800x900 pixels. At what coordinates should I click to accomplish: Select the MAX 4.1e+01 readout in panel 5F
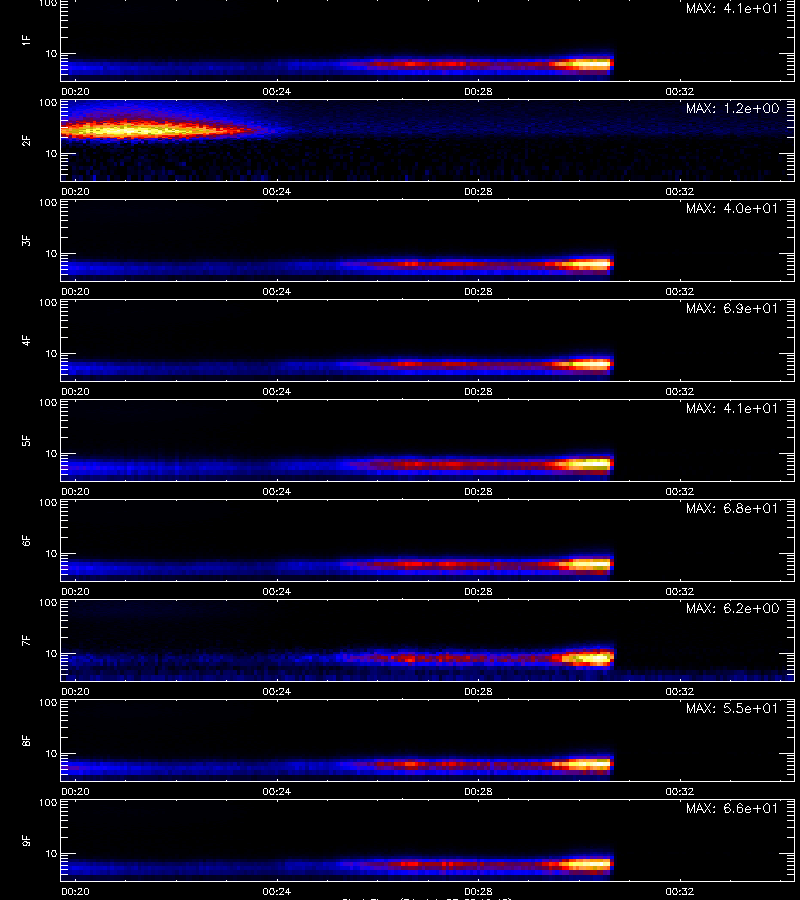[732, 408]
